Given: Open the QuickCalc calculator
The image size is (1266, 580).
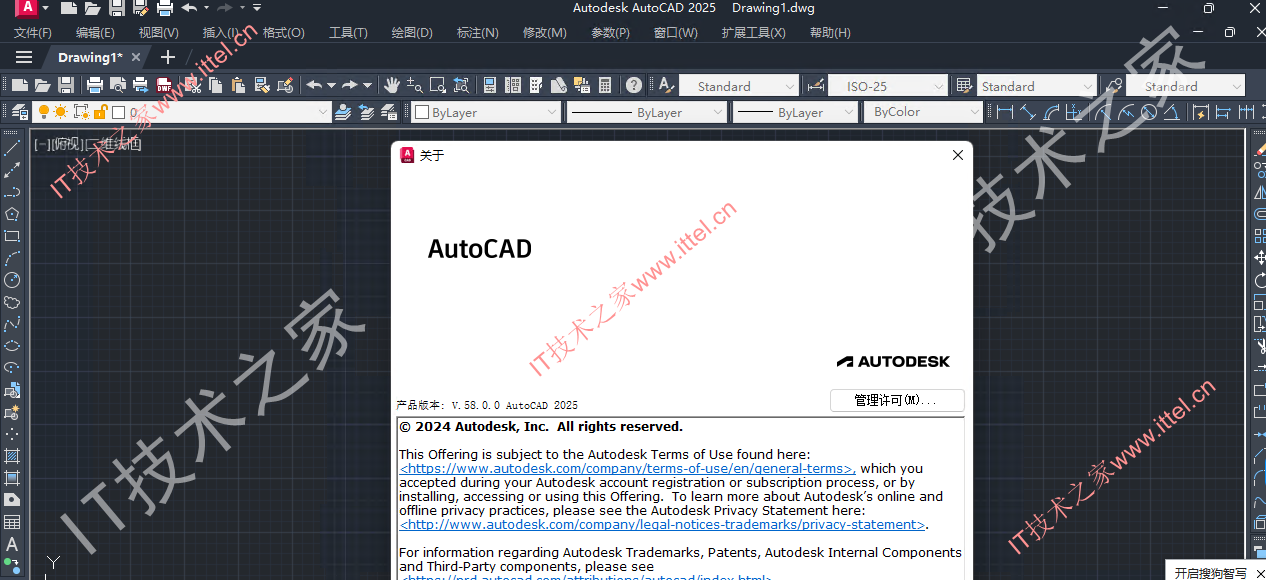Looking at the screenshot, I should (606, 85).
